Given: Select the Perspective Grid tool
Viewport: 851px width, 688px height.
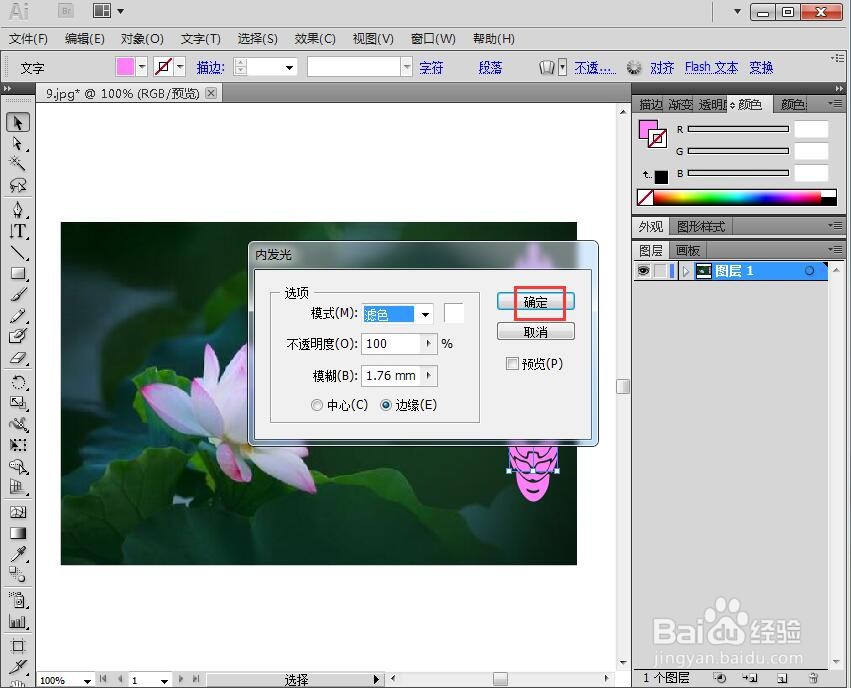Looking at the screenshot, I should click(x=18, y=487).
